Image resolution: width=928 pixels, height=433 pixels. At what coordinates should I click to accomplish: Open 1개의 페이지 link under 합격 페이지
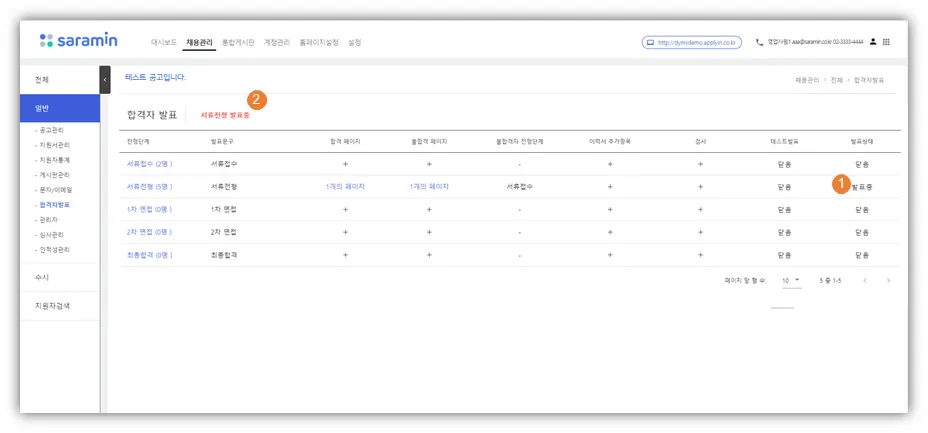345,186
